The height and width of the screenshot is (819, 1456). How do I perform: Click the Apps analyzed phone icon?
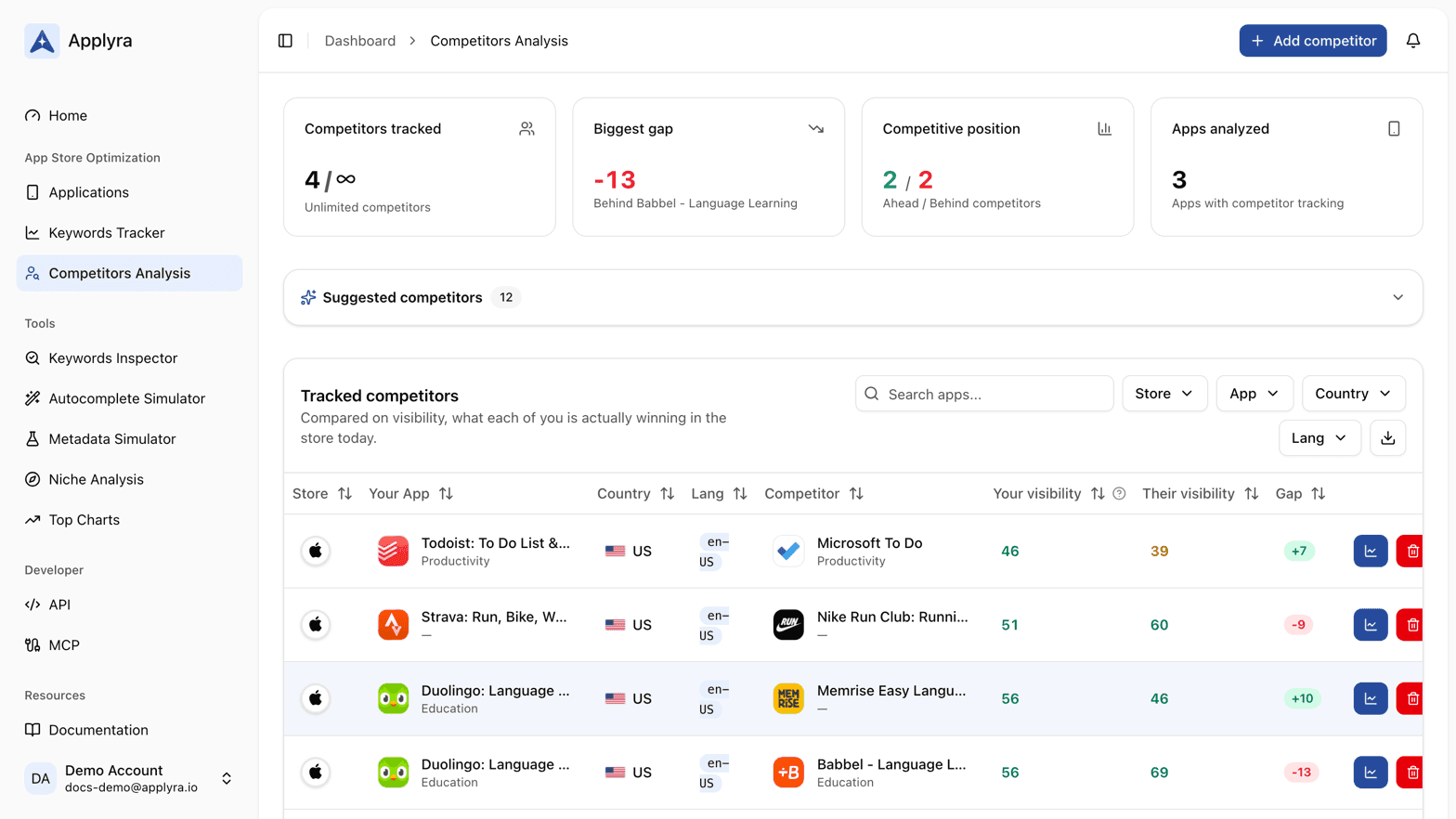(x=1394, y=129)
